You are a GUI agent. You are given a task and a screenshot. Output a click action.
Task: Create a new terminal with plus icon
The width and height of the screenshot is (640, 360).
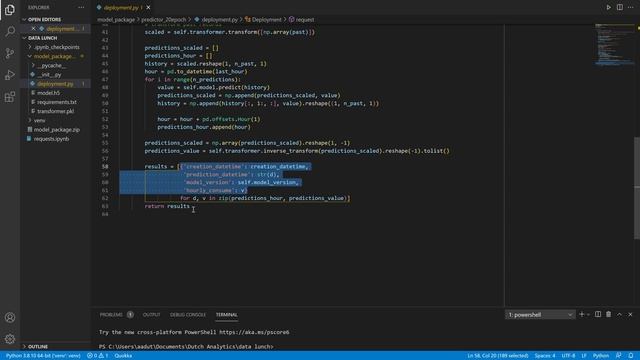coord(582,314)
